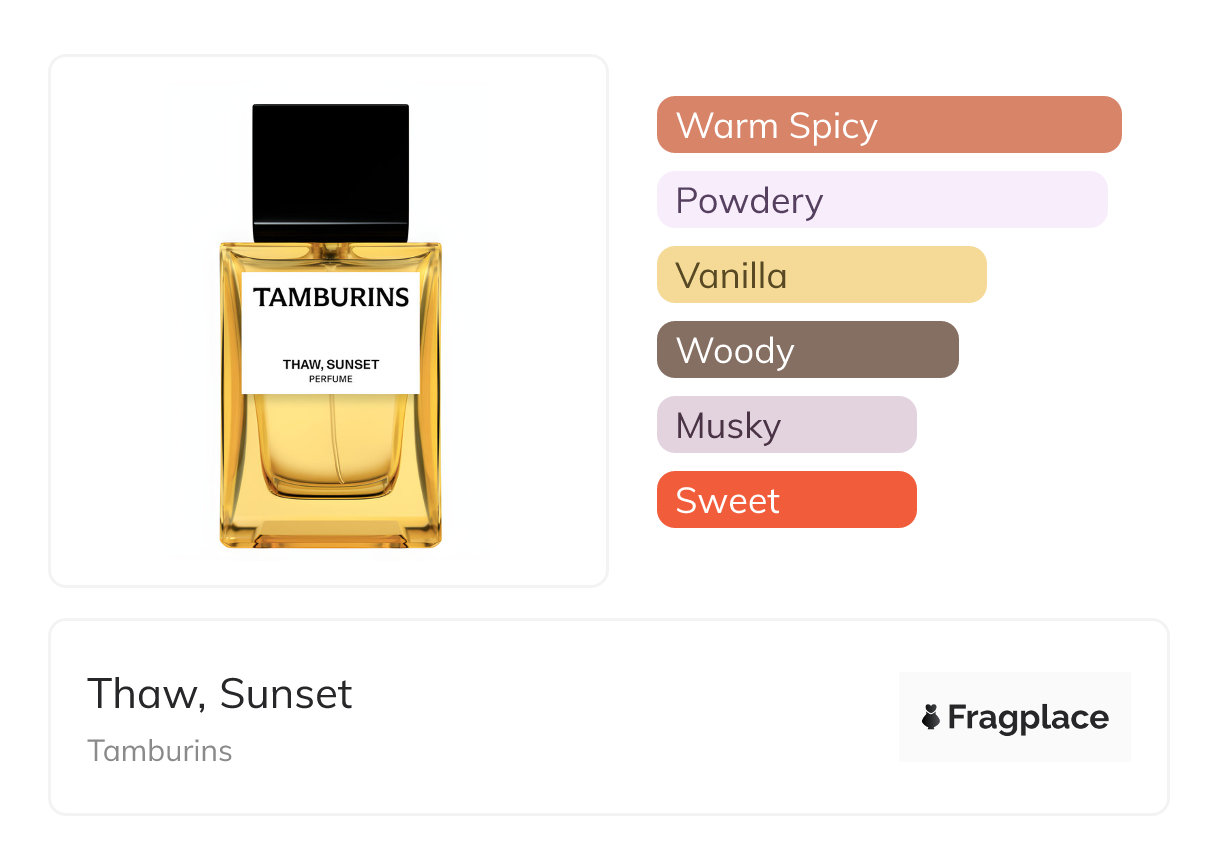Click the yellow Vanilla accord bar
1218x864 pixels.
[x=821, y=275]
